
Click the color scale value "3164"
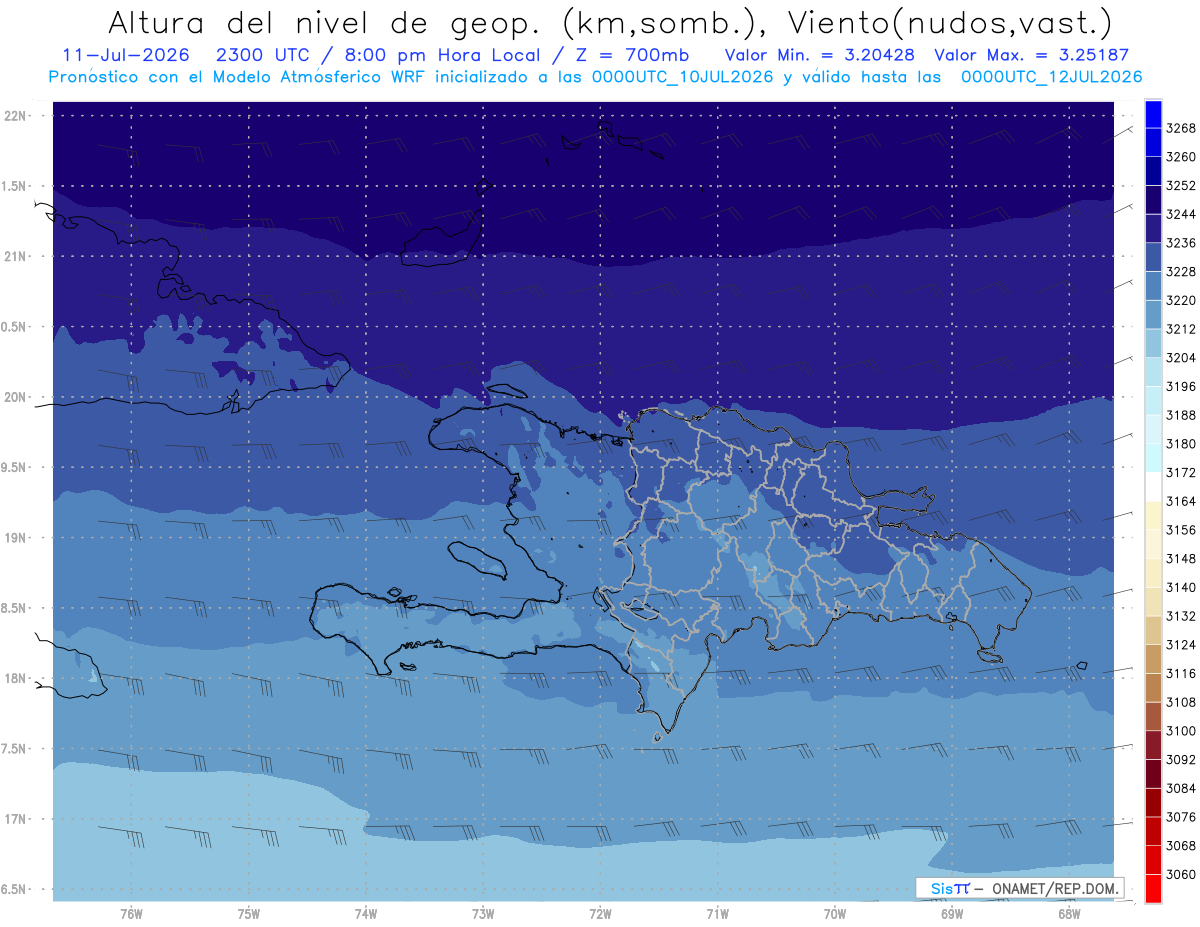1181,501
